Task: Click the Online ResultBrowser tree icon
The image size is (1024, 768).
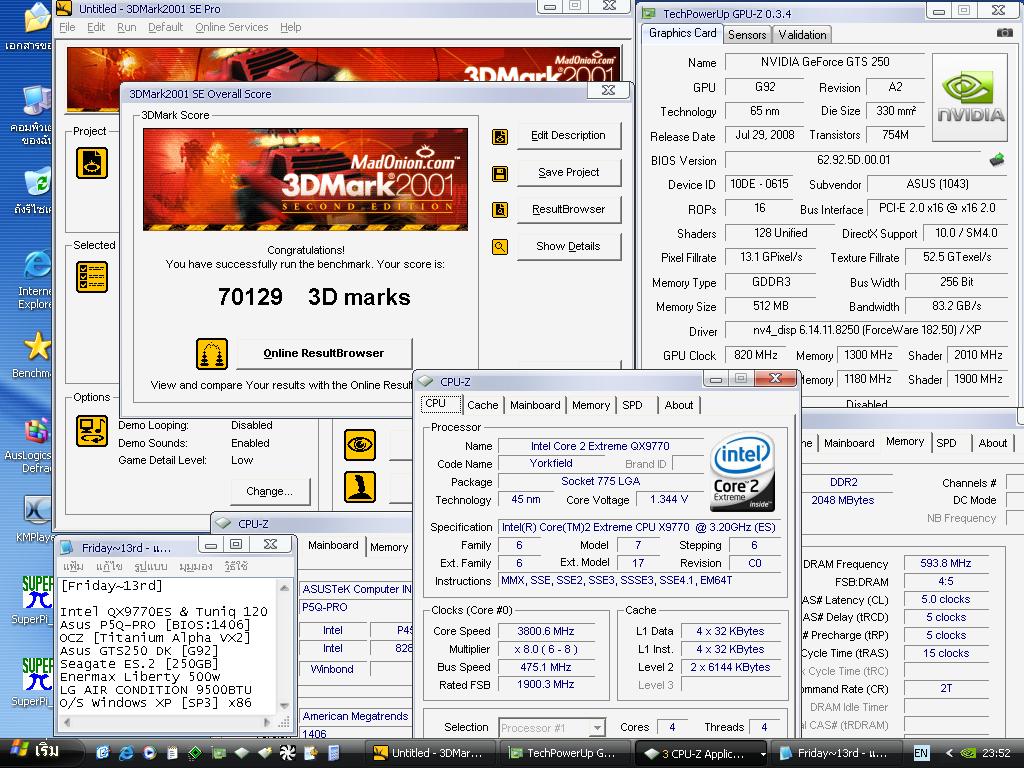Action: click(212, 354)
